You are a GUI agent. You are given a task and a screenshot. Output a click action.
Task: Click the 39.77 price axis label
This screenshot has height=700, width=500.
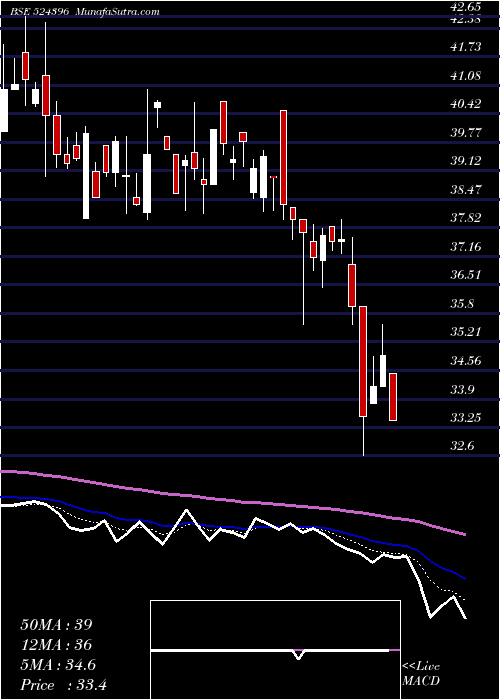click(465, 132)
